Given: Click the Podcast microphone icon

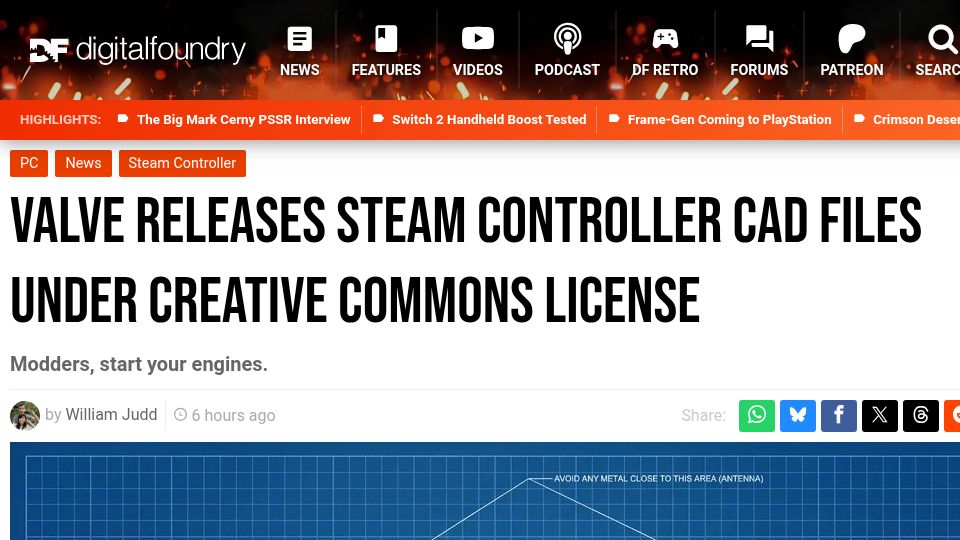Looking at the screenshot, I should tap(567, 39).
